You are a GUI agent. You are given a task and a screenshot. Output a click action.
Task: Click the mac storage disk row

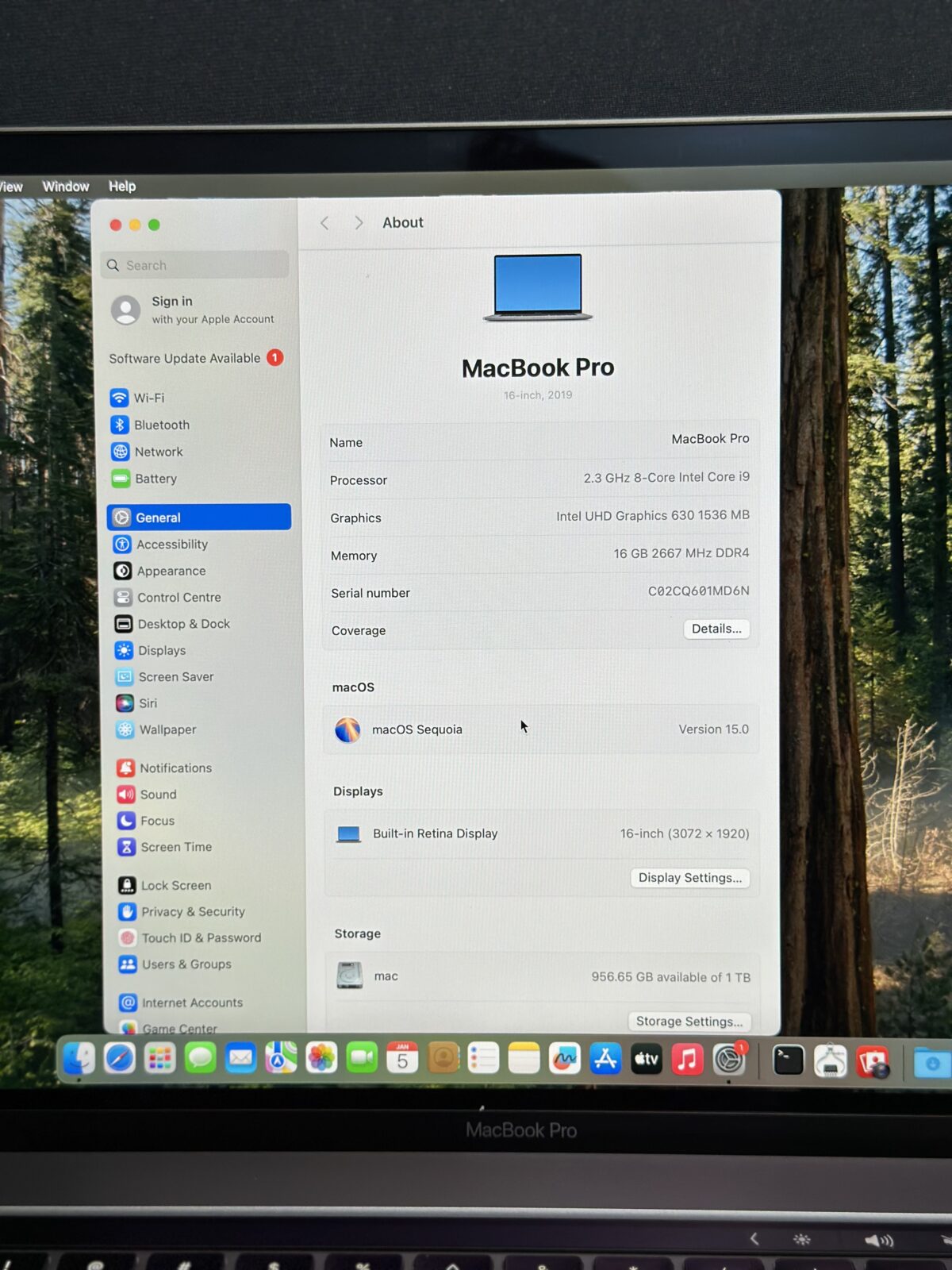pos(543,976)
